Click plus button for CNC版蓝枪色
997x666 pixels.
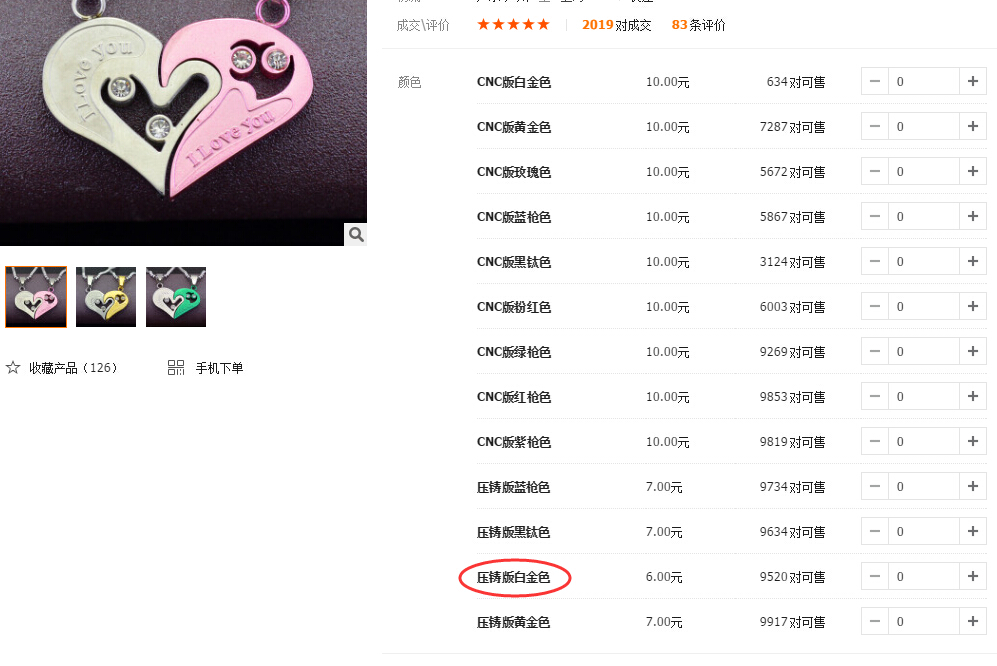(x=972, y=216)
